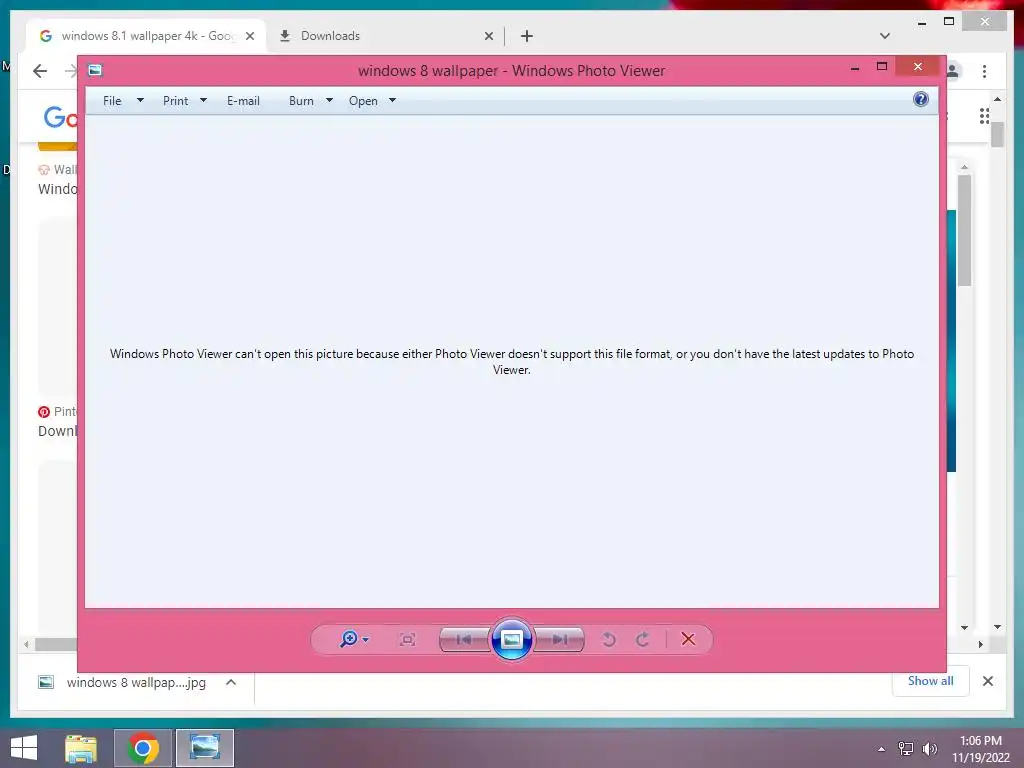
Task: Open Chrome tab search chevron
Action: (884, 36)
